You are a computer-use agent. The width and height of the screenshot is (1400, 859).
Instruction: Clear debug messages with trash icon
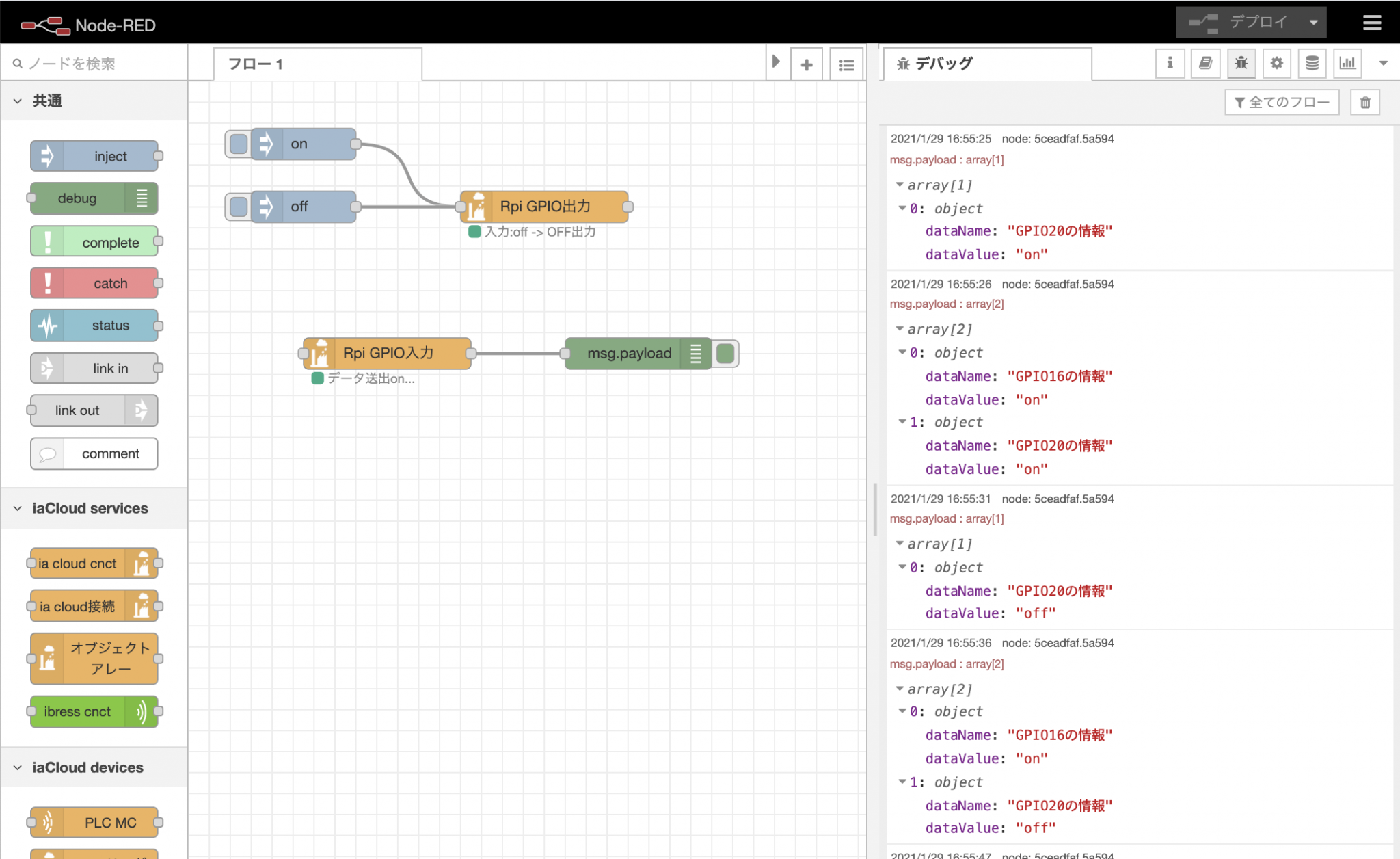(x=1365, y=103)
